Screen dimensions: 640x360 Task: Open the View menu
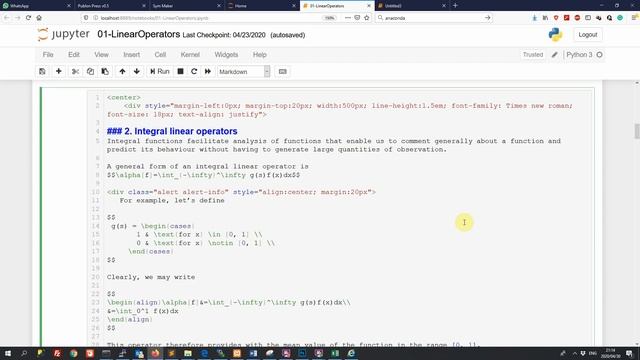[x=101, y=55]
